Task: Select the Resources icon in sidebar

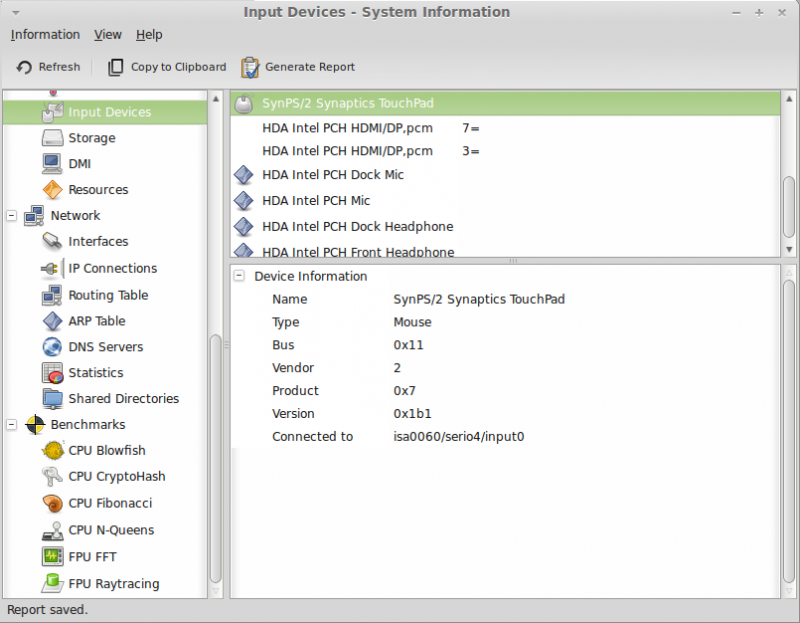Action: [53, 189]
